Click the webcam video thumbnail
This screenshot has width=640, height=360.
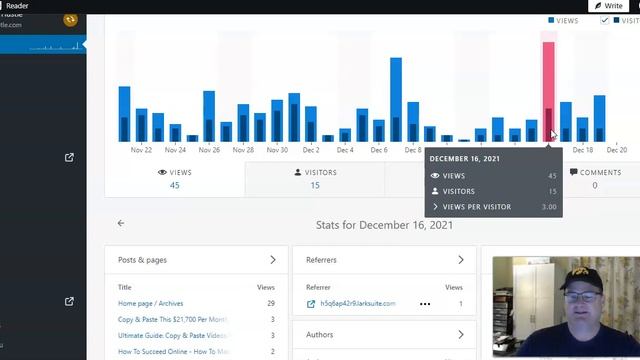tap(566, 307)
